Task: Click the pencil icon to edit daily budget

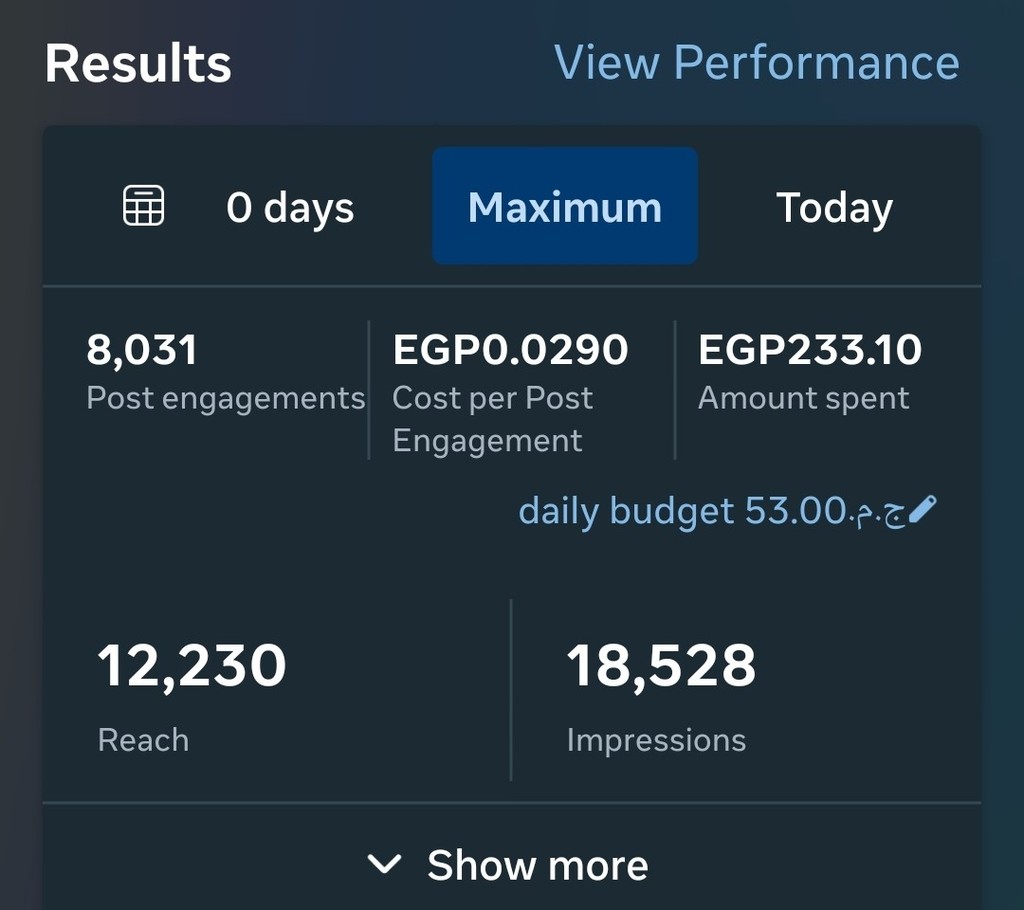Action: (923, 511)
